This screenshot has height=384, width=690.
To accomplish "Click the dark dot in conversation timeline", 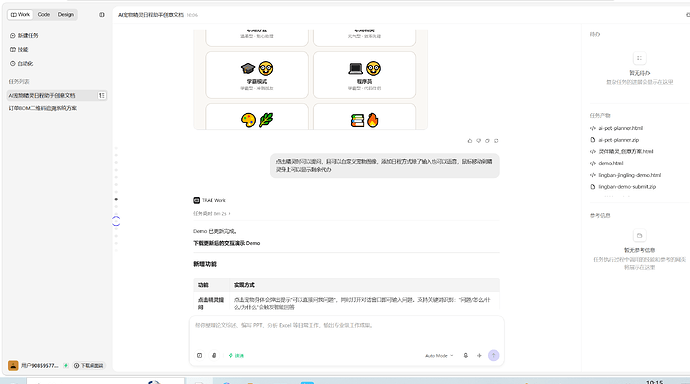I will (x=116, y=199).
